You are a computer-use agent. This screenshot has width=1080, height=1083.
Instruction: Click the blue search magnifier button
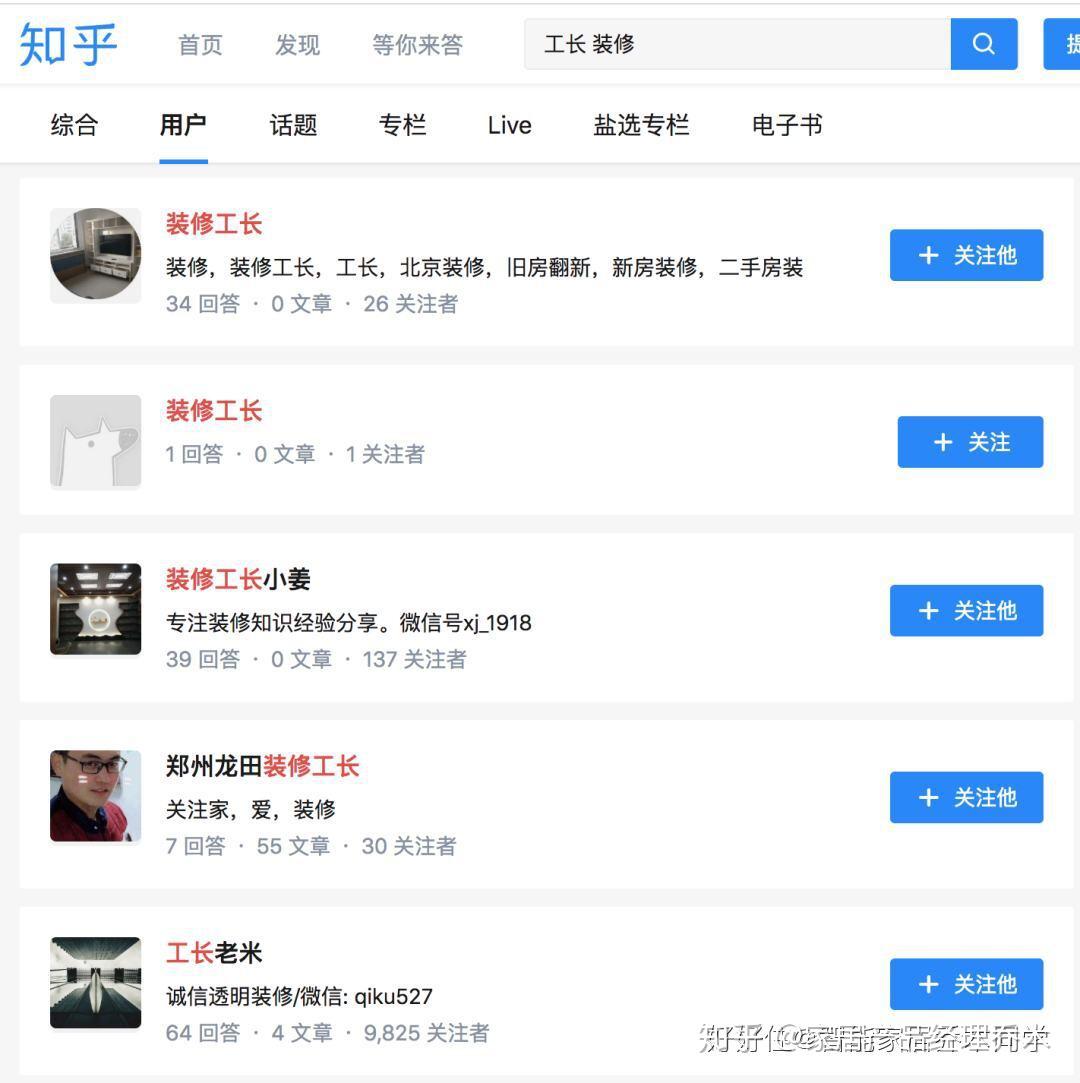click(x=983, y=44)
